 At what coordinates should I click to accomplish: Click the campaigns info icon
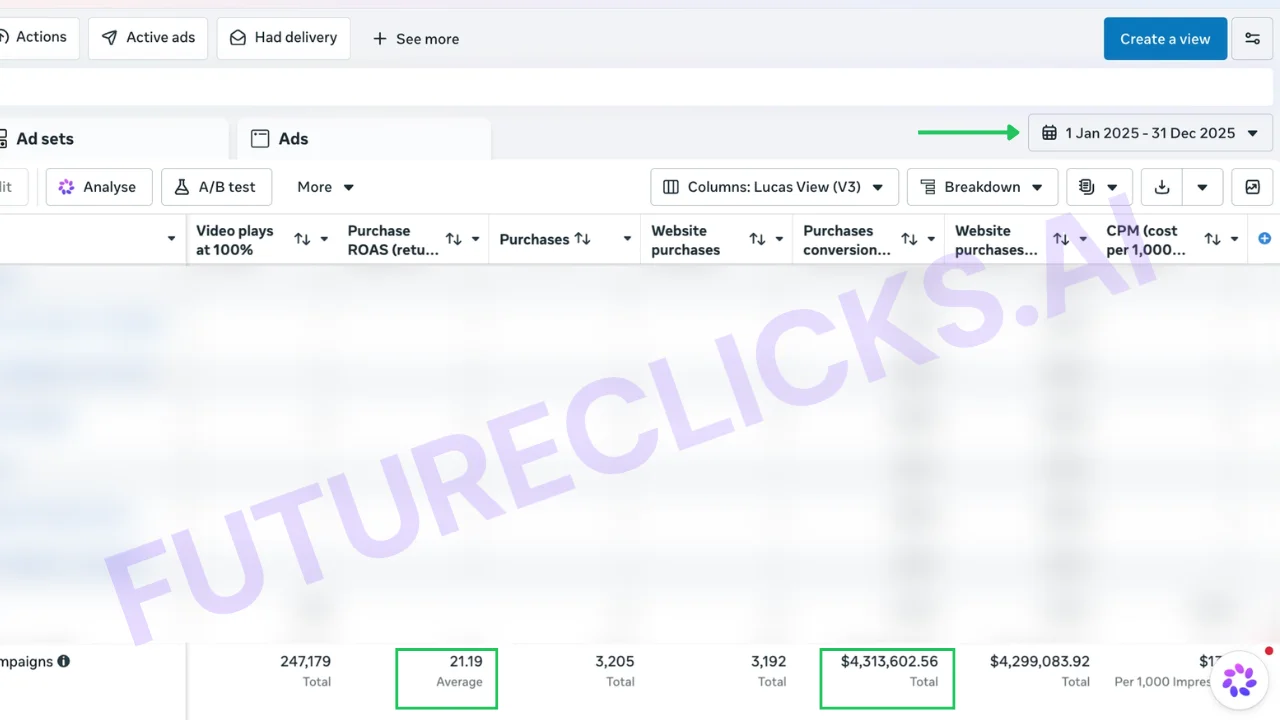64,662
